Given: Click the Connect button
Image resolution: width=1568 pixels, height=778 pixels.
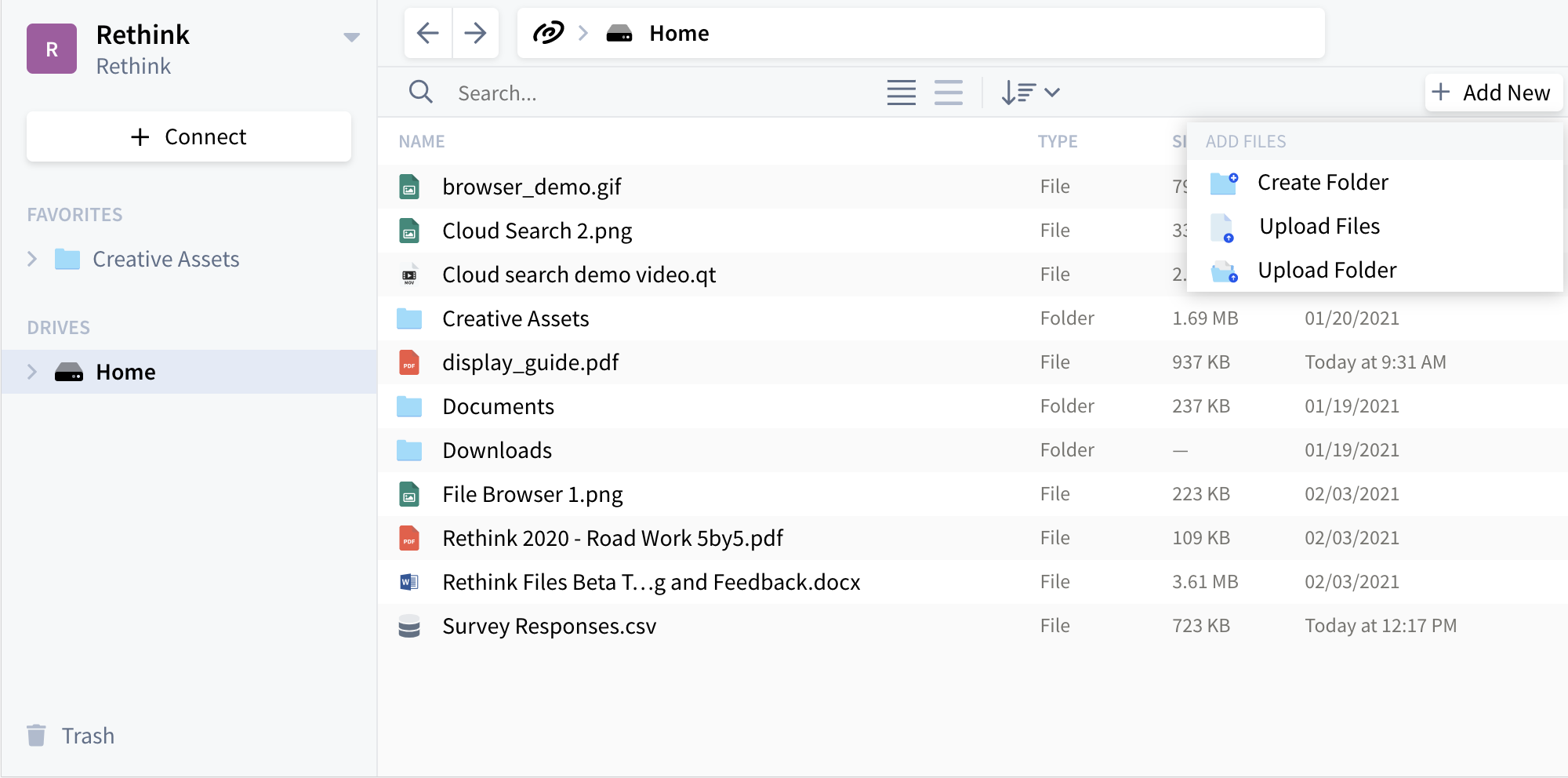Looking at the screenshot, I should coord(189,136).
